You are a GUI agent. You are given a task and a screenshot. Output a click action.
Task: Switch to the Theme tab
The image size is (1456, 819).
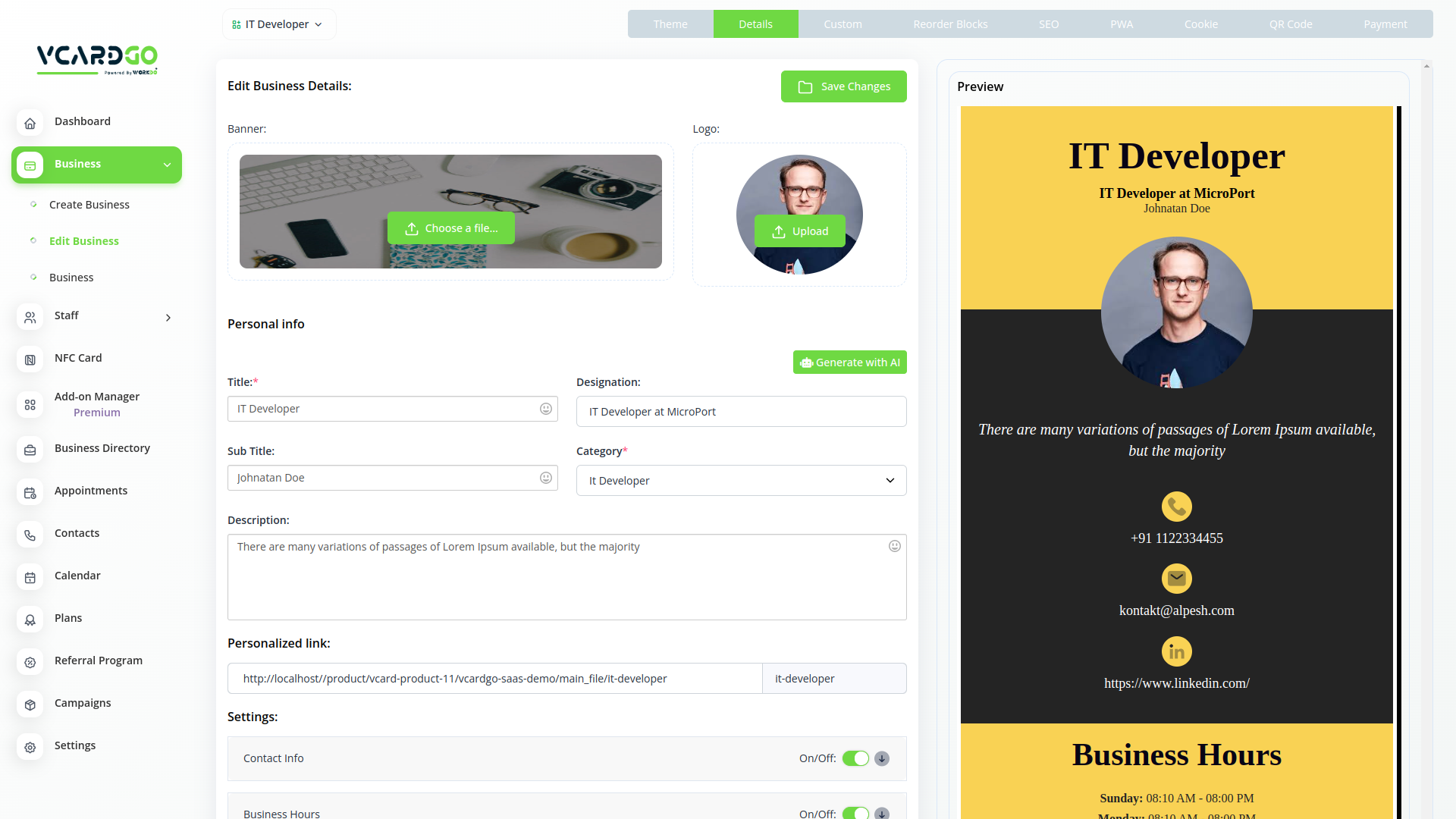(x=670, y=24)
